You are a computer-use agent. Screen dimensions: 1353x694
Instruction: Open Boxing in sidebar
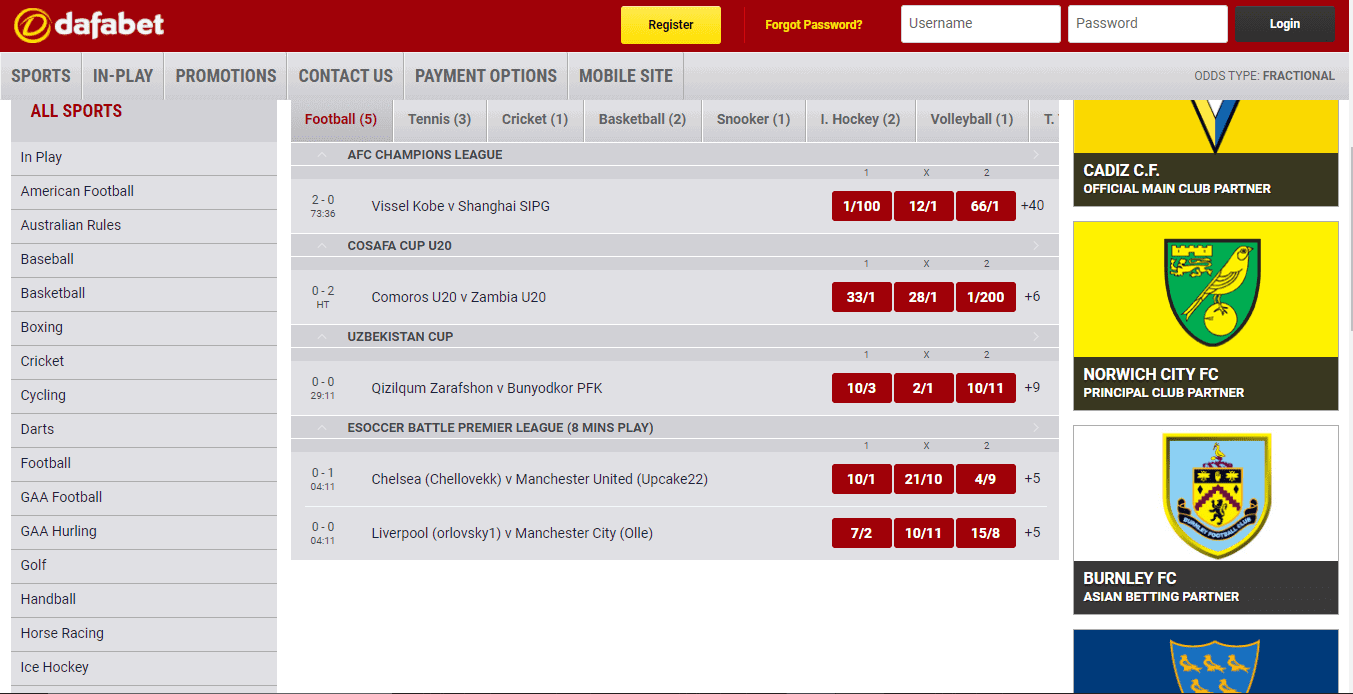(144, 327)
